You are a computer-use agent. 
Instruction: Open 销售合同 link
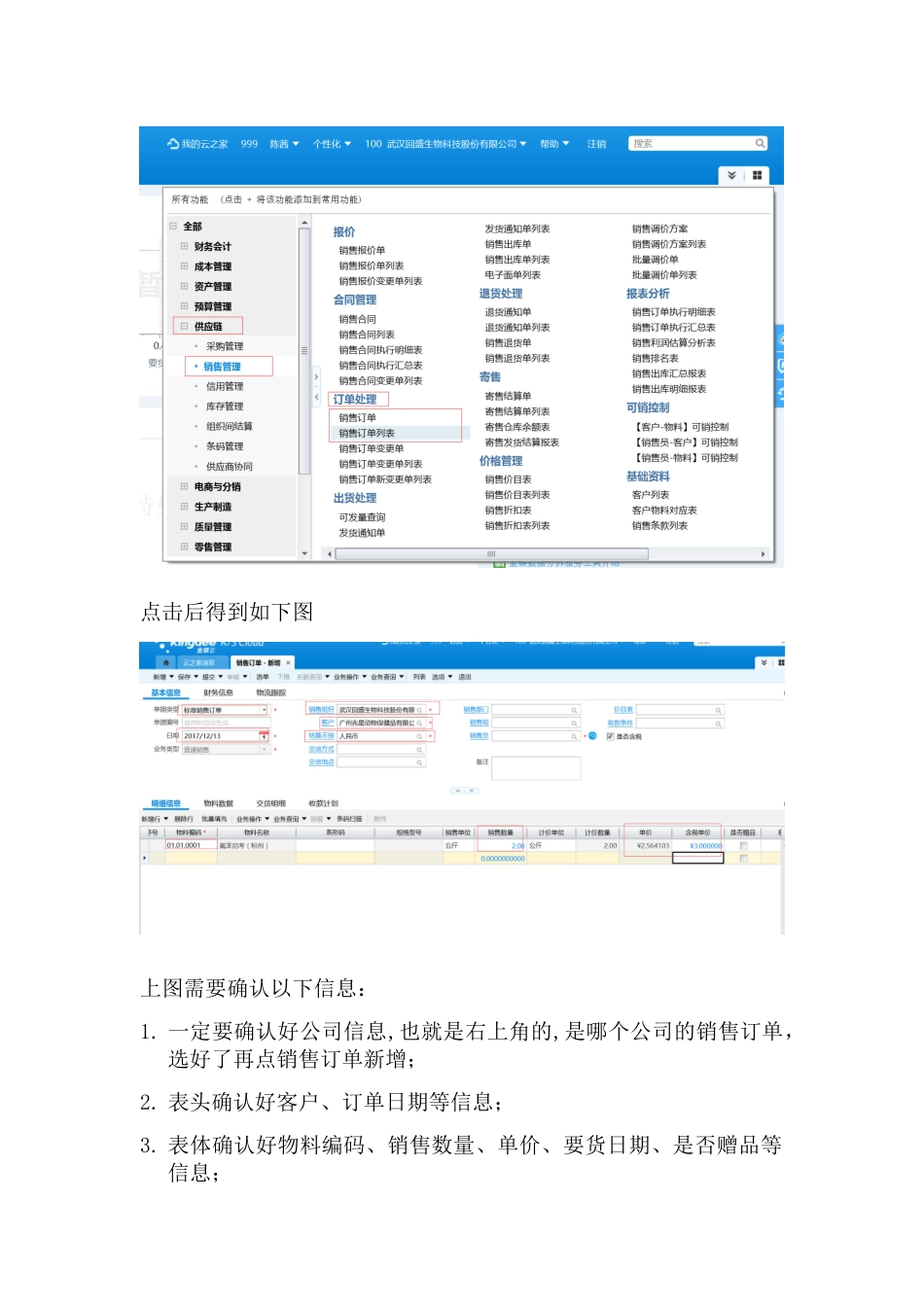click(x=357, y=320)
